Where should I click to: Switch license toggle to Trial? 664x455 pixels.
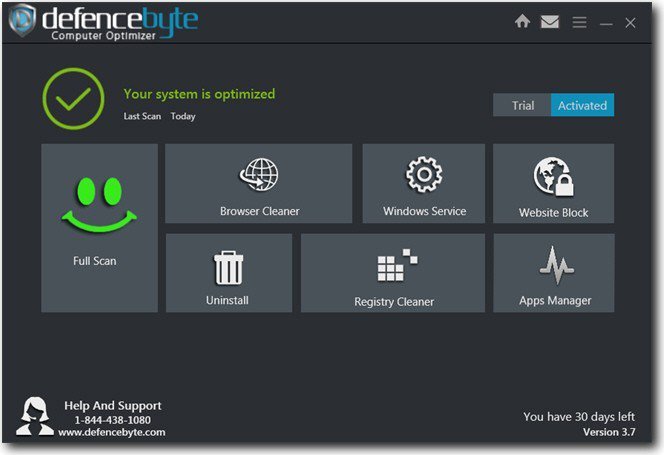coord(522,105)
